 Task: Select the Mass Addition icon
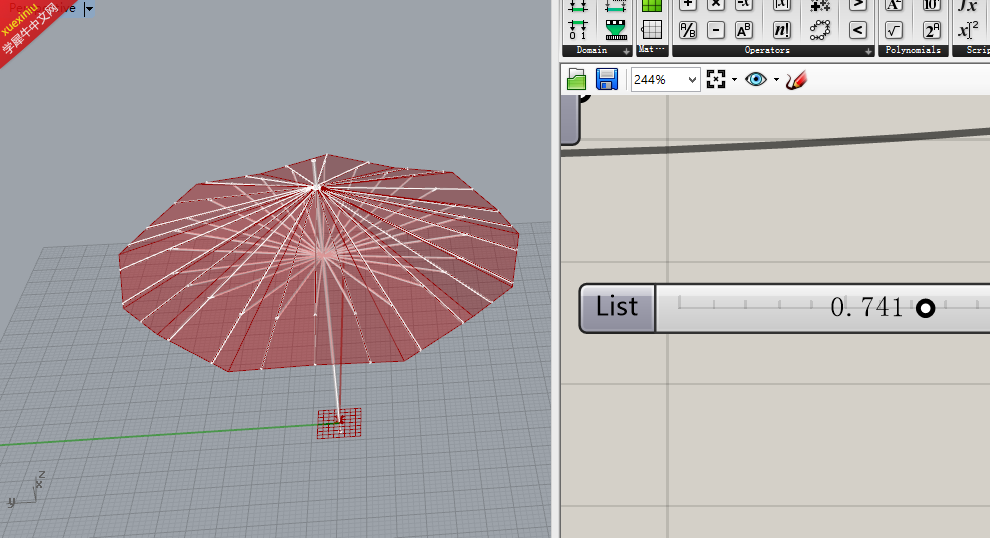point(820,5)
